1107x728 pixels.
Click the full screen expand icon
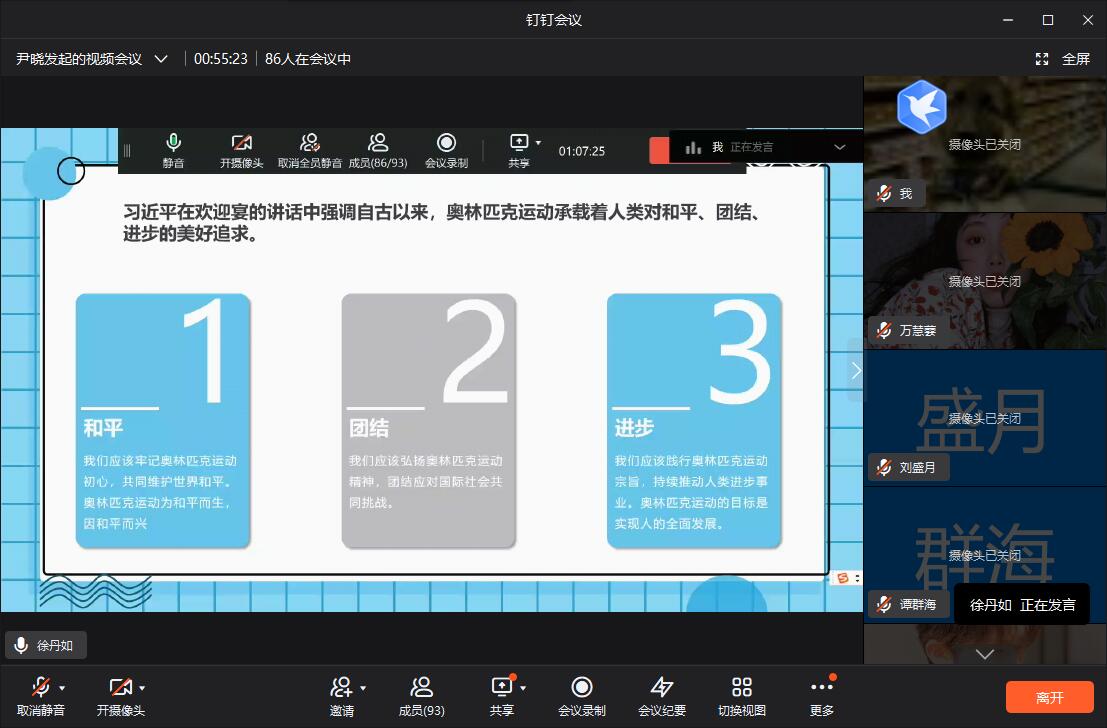pos(1042,59)
